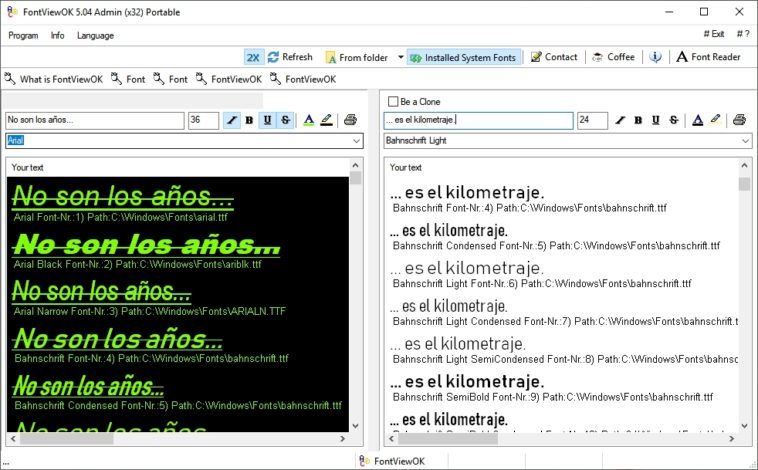Click the left panel horizontal scroll right arrow
Screen dimensions: 758x470
pos(343,439)
